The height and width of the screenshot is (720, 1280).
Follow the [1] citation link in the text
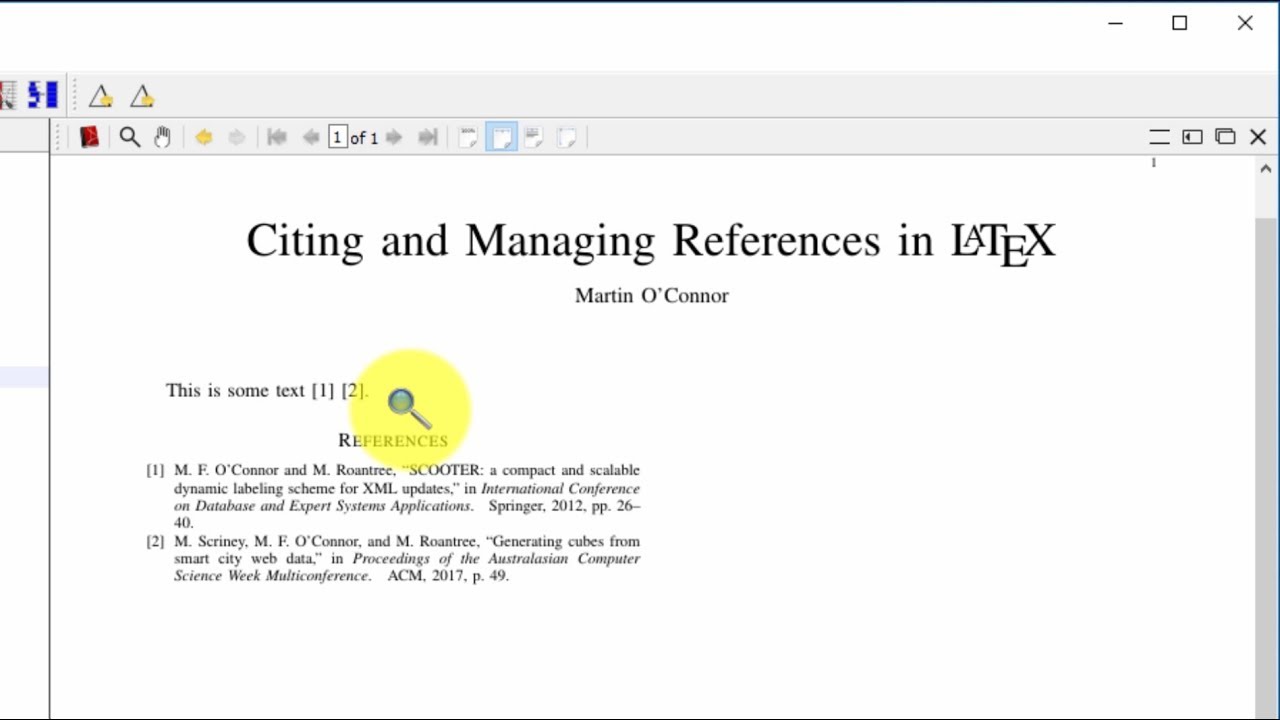pos(322,390)
